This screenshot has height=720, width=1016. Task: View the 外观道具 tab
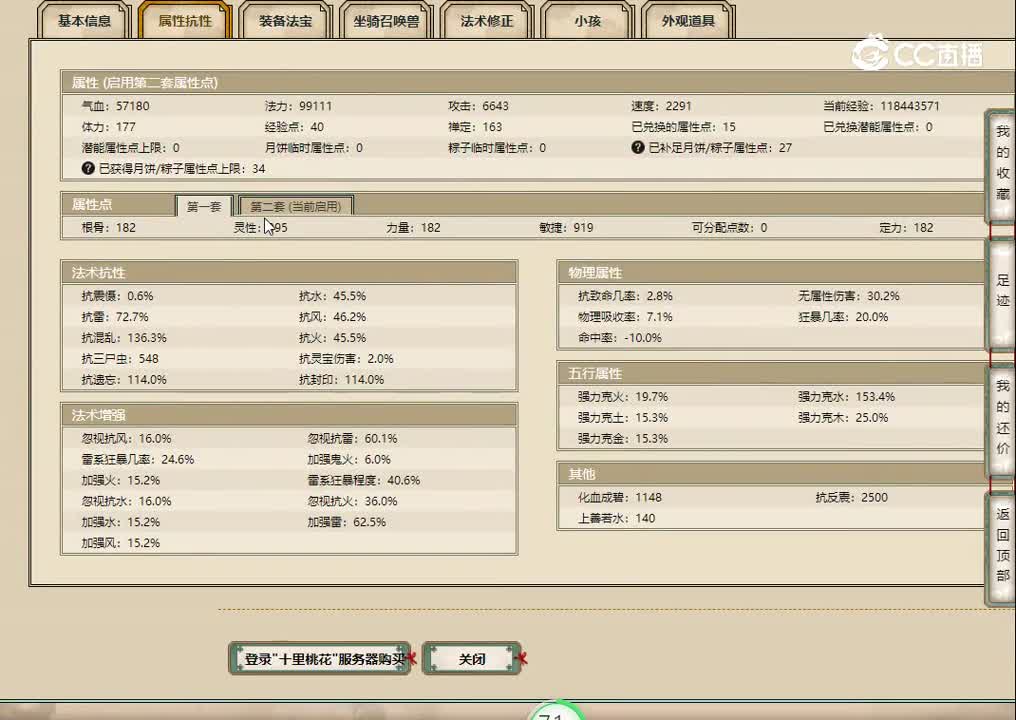[687, 21]
